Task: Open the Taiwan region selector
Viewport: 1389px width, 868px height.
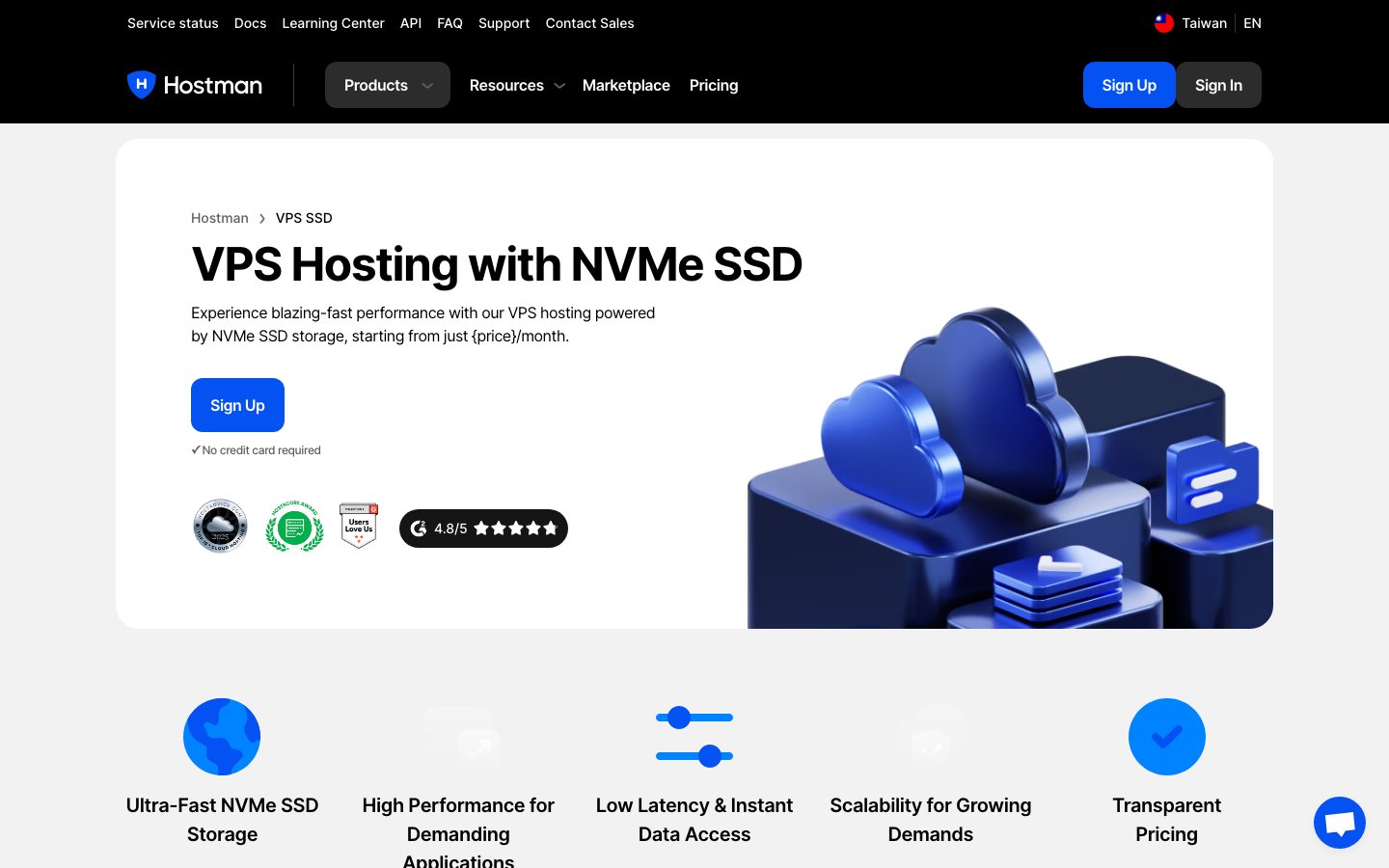Action: (1191, 23)
